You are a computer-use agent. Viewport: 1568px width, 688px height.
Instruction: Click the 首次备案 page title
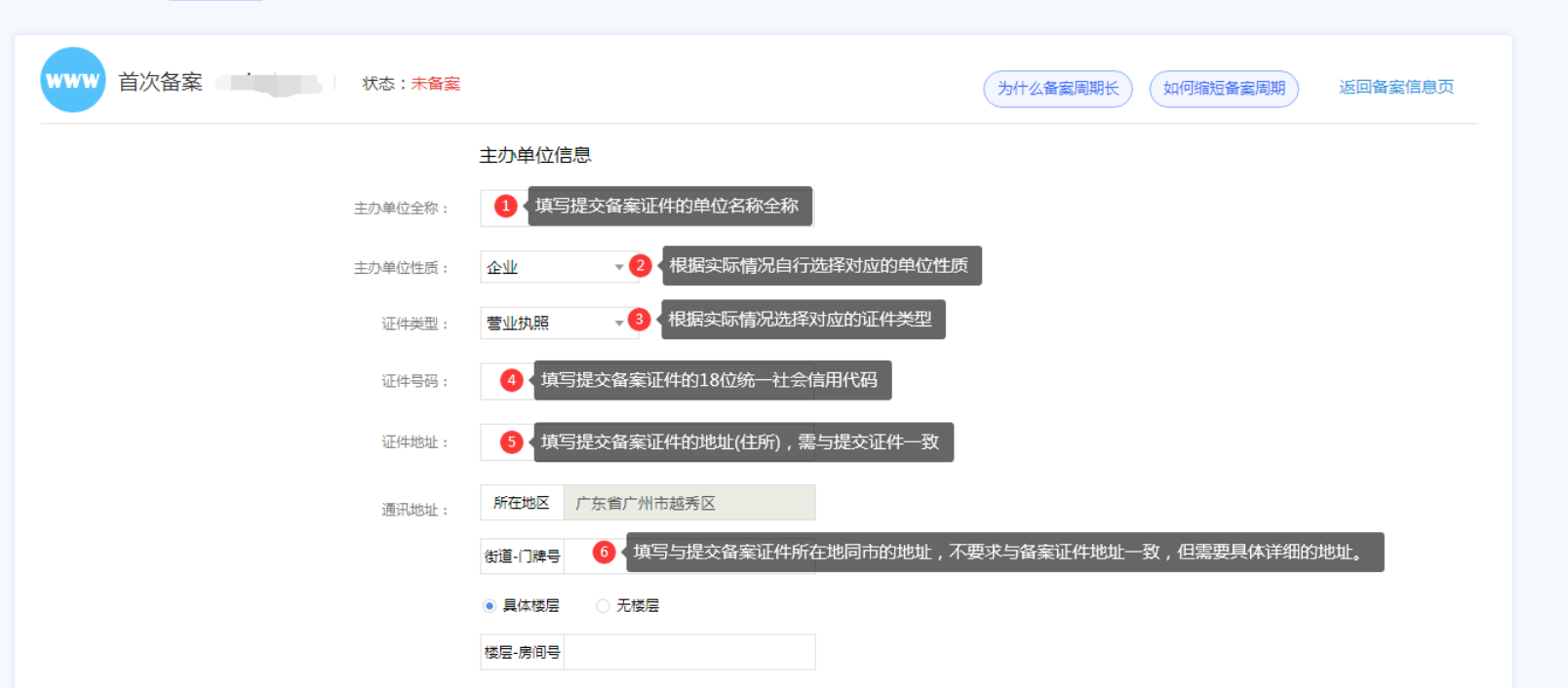[160, 82]
